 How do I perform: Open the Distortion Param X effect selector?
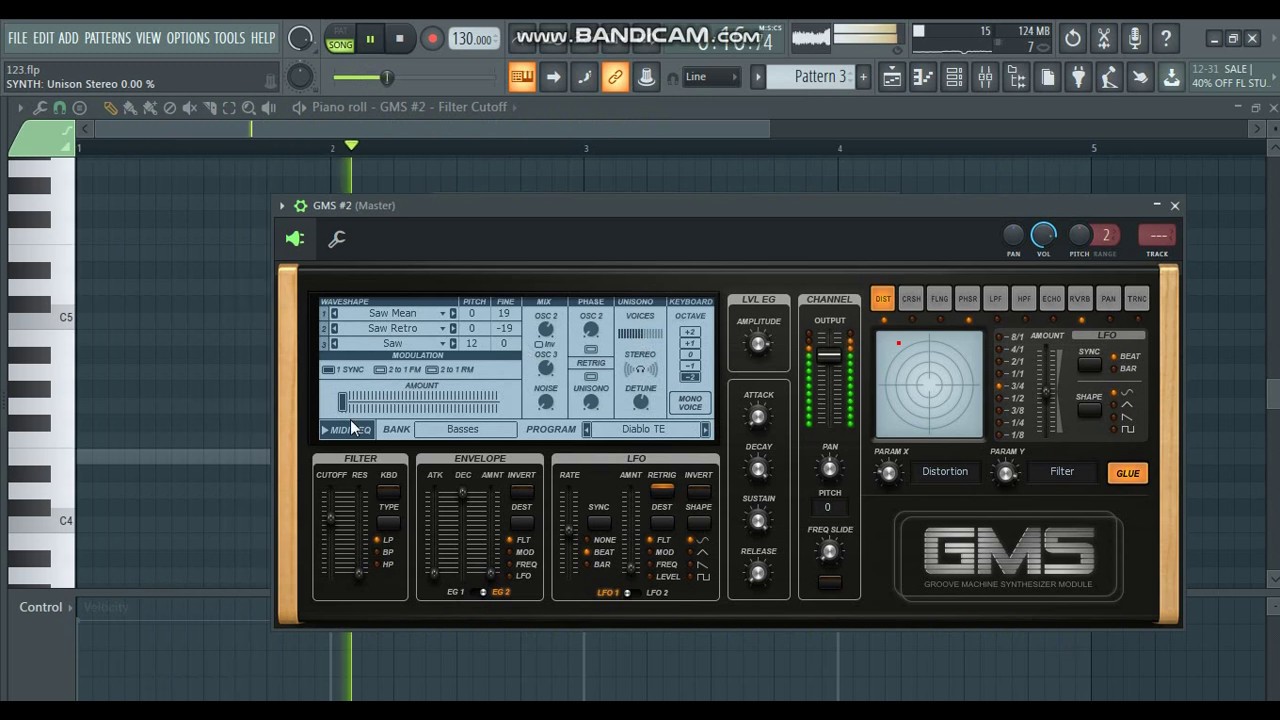[945, 472]
